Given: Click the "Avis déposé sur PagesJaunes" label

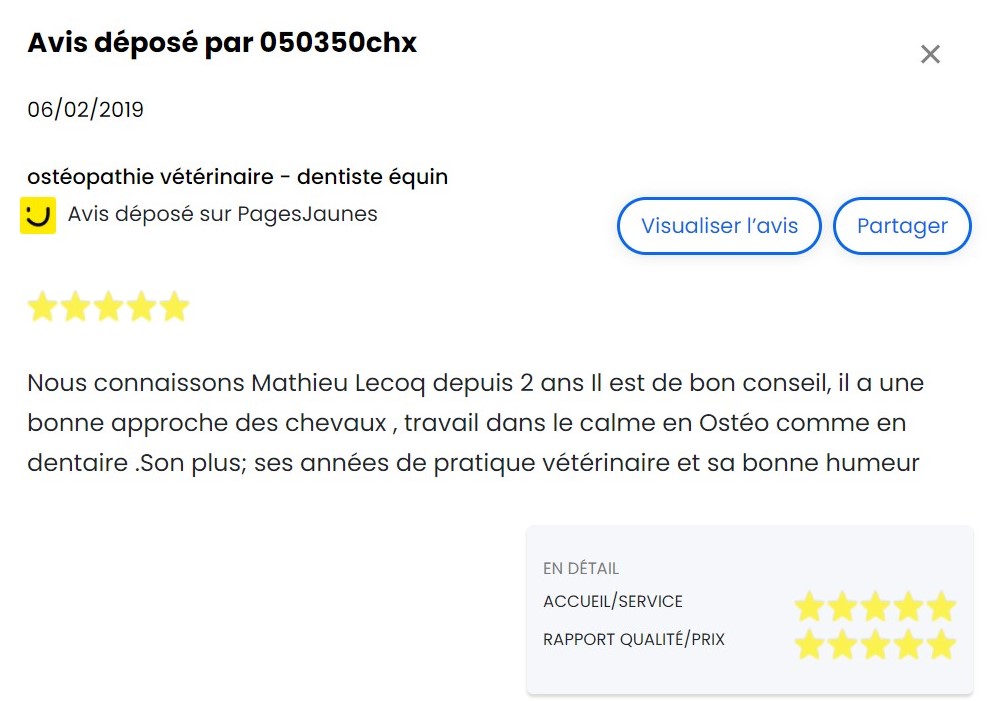Looking at the screenshot, I should pos(222,214).
